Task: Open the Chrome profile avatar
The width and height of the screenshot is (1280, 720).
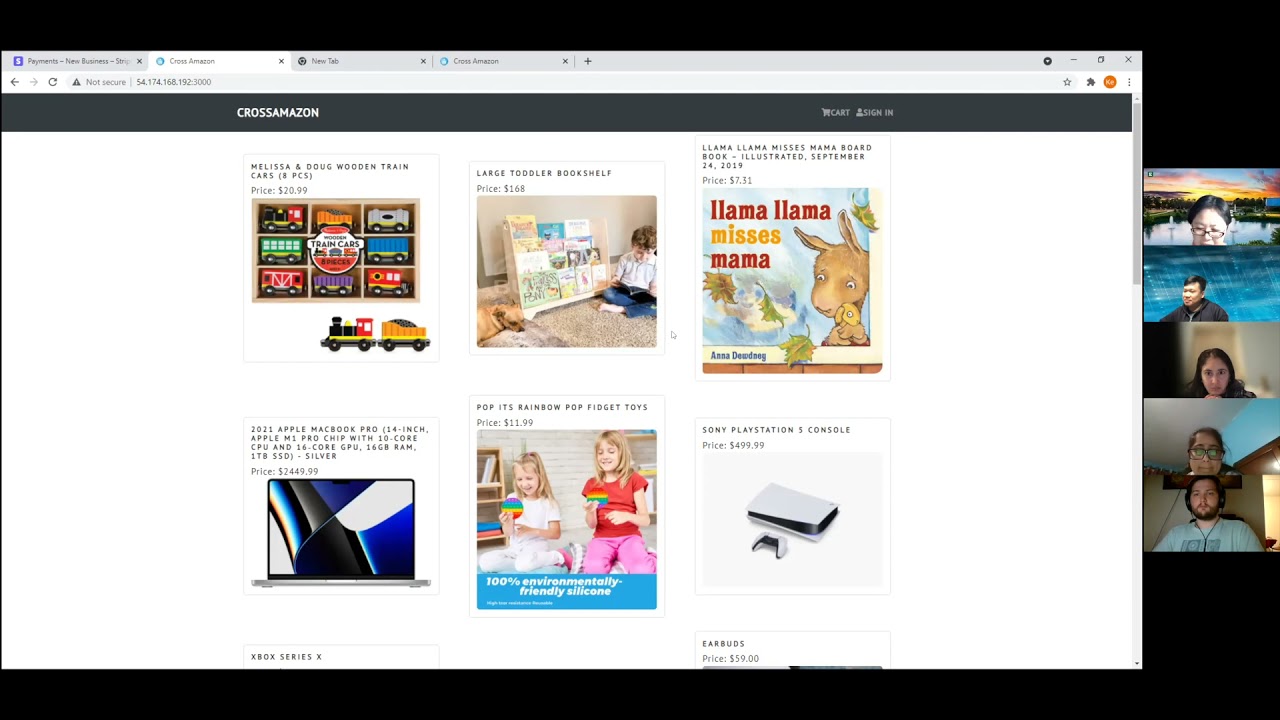Action: point(1110,82)
